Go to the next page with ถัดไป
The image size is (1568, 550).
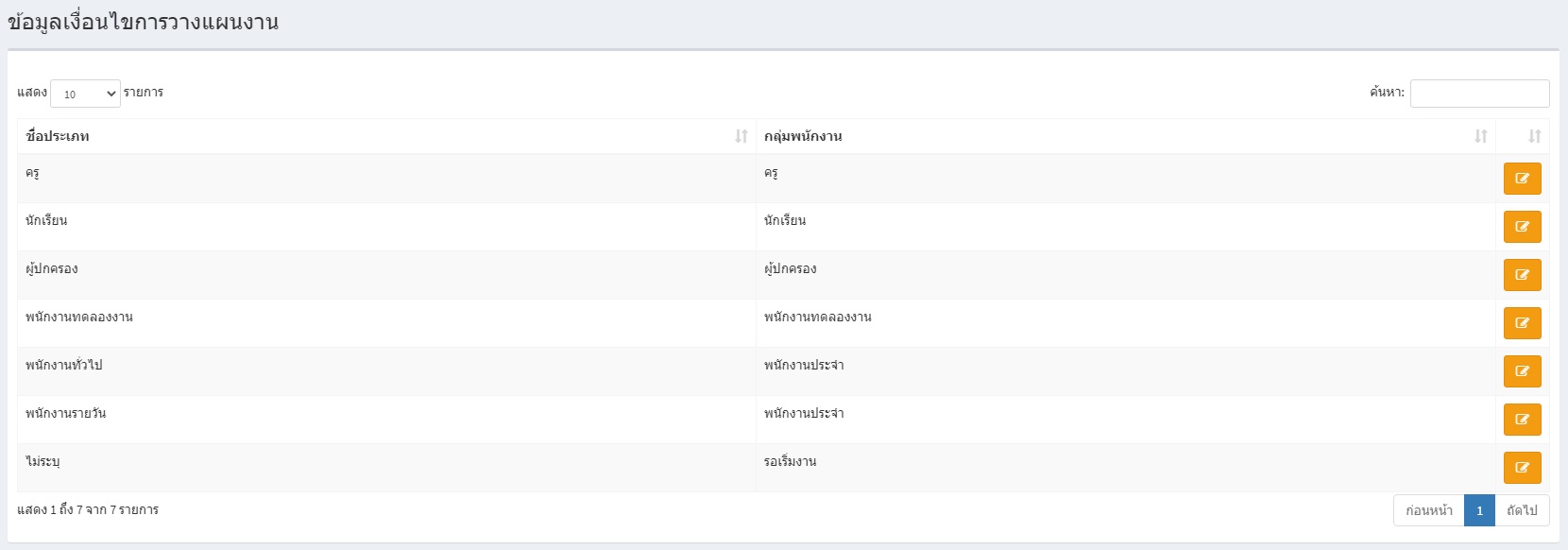click(1522, 510)
